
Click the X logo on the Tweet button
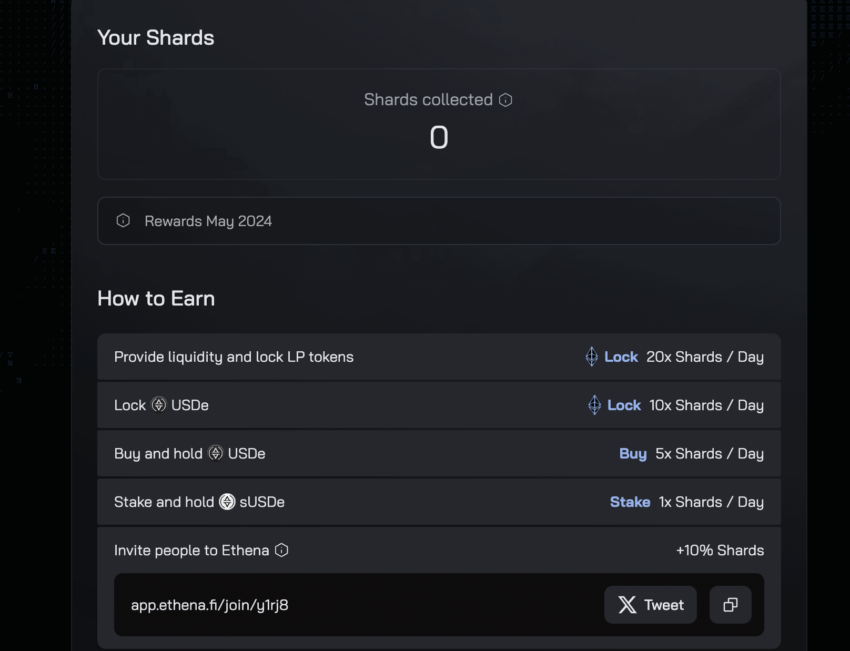pyautogui.click(x=627, y=605)
